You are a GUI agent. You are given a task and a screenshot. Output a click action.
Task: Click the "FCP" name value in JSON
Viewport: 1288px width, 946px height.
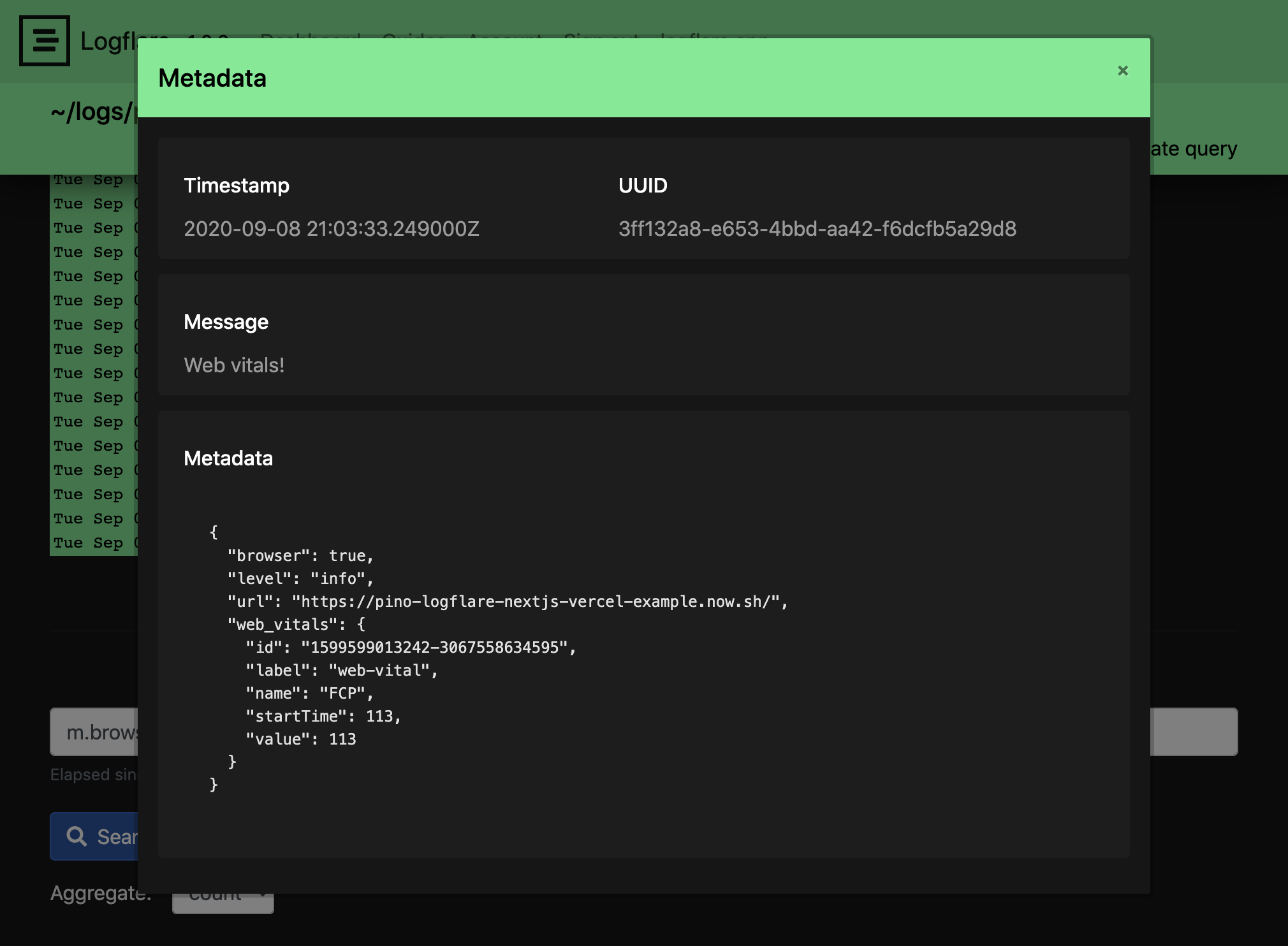click(342, 694)
